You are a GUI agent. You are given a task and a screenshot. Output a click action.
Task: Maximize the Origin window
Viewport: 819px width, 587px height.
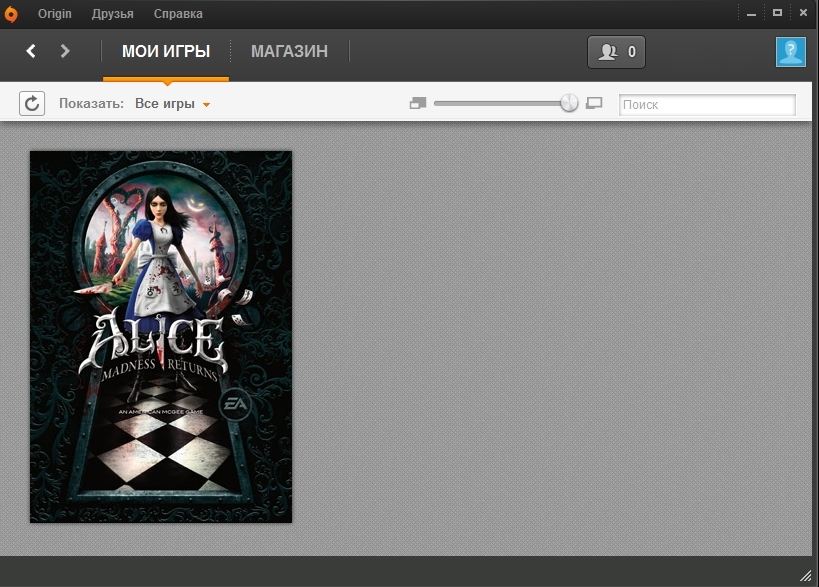coord(777,13)
